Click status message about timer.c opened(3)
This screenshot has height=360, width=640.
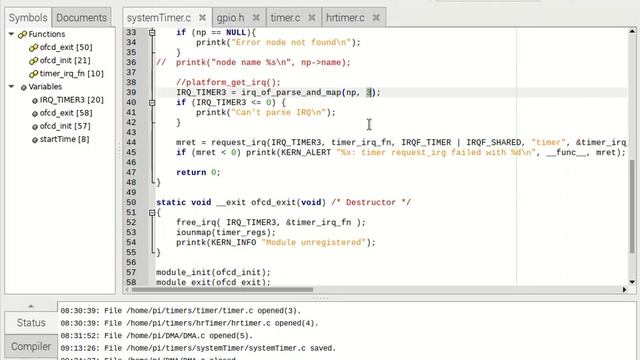click(180, 311)
